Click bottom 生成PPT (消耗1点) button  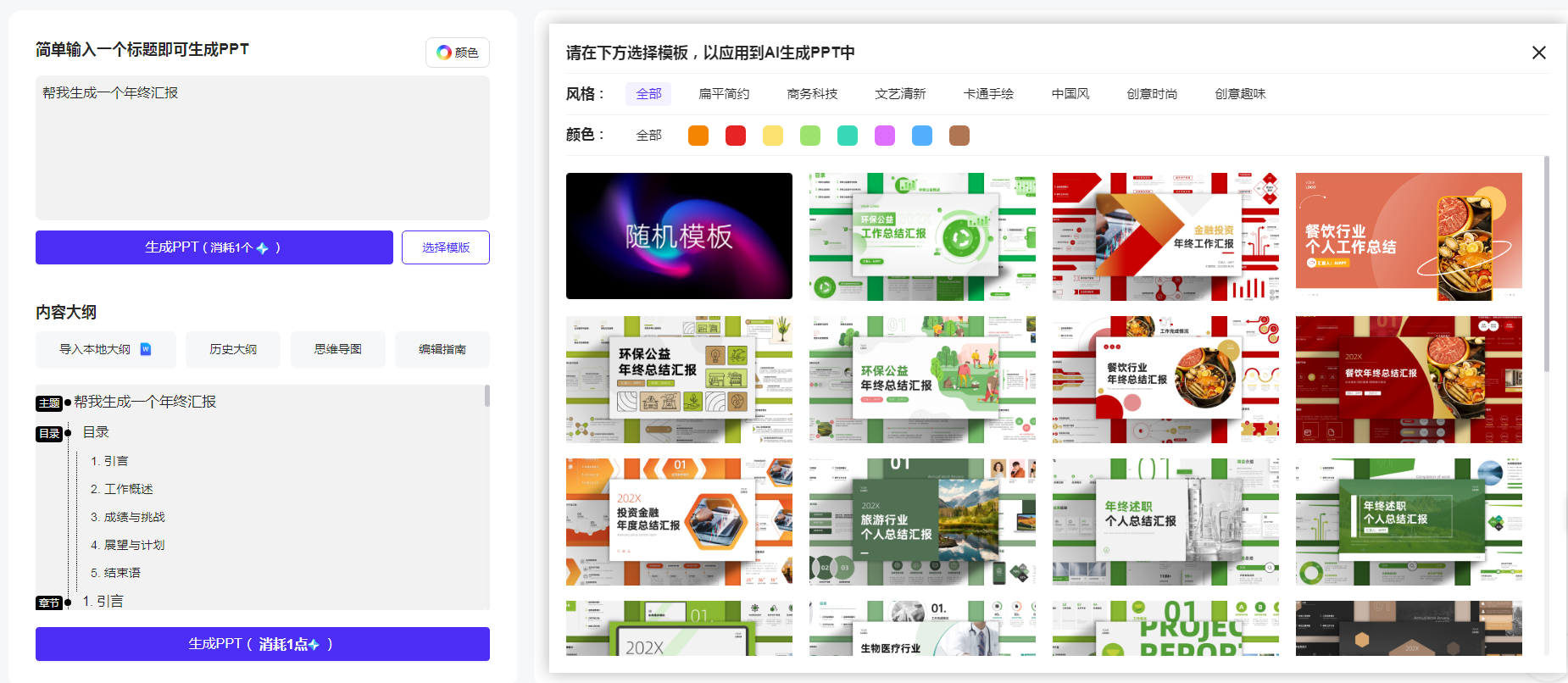click(x=263, y=644)
